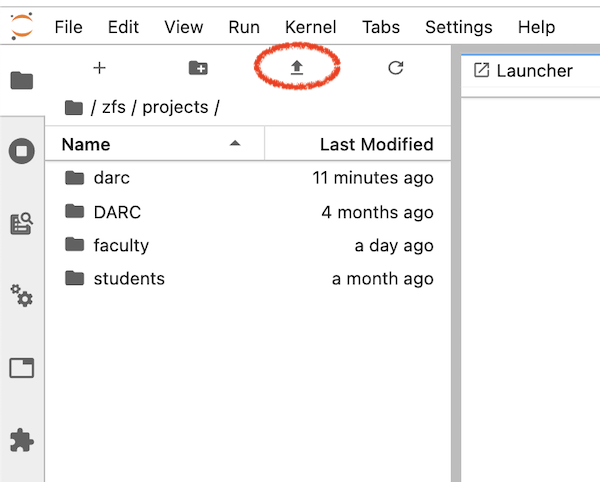This screenshot has width=600, height=482.
Task: Create a new folder via toolbar icon
Action: (198, 68)
